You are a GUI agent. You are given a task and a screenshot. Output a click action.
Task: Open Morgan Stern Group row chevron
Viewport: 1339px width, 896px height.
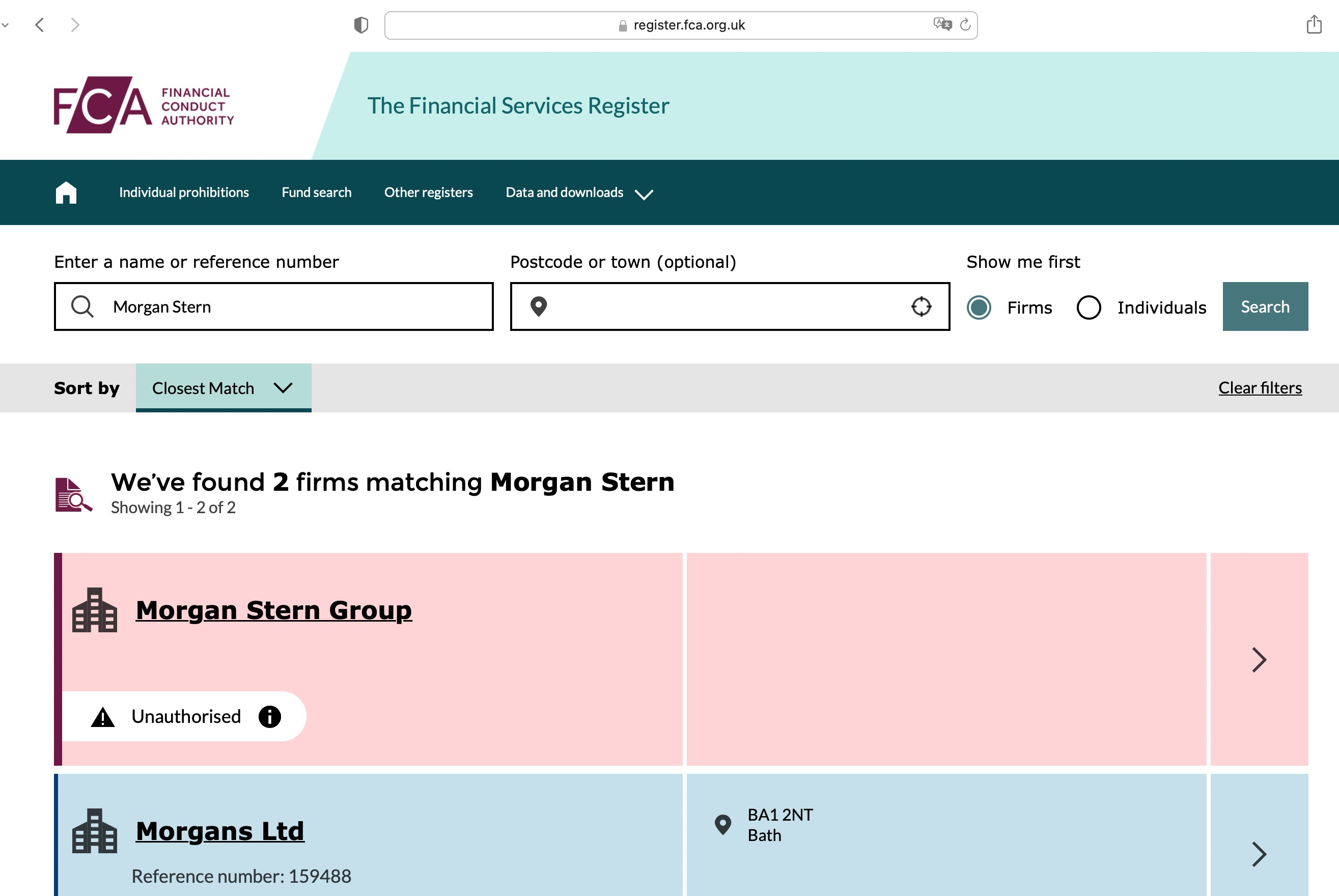pyautogui.click(x=1259, y=659)
